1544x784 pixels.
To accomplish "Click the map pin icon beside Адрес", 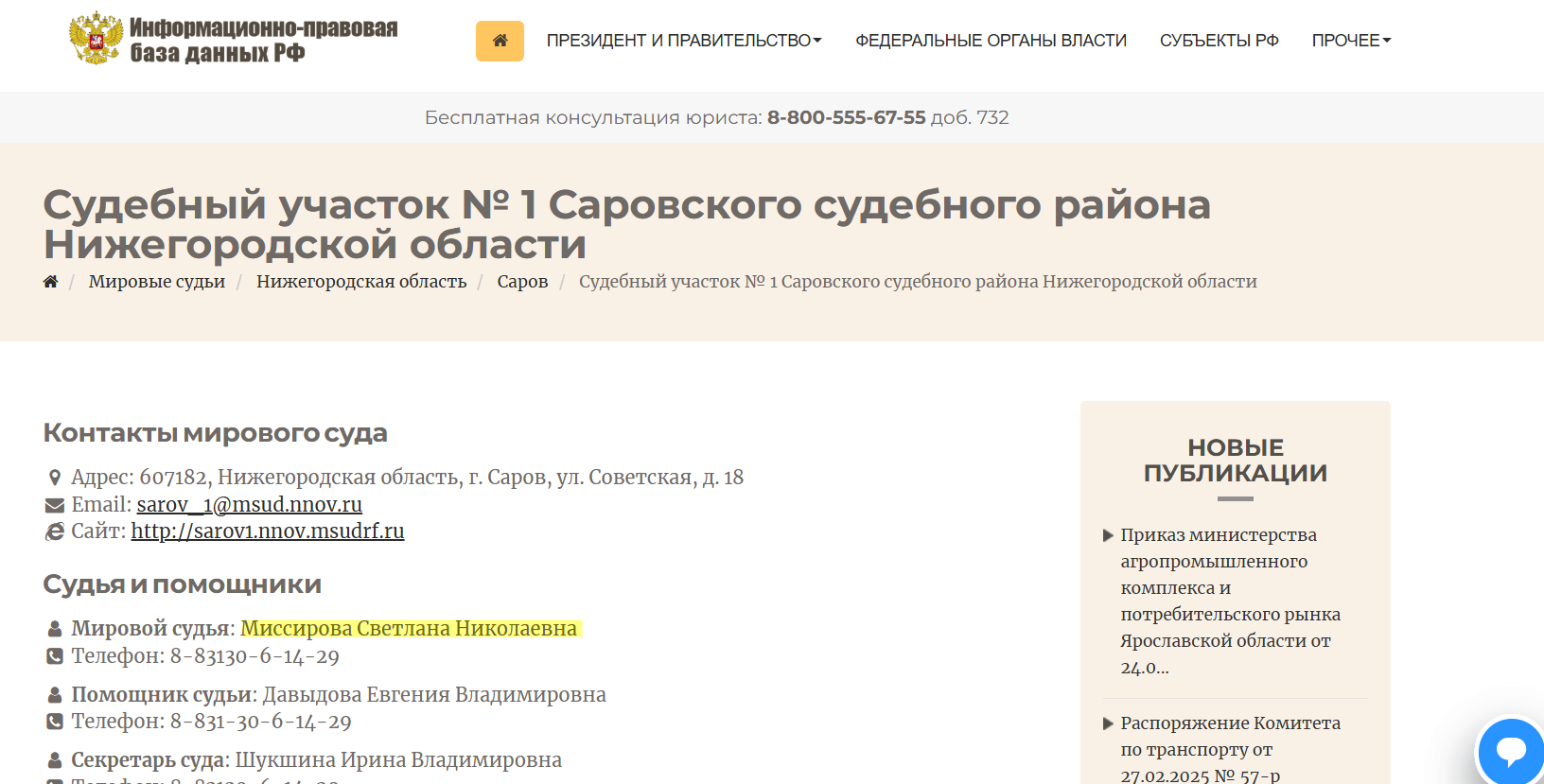I will (55, 478).
